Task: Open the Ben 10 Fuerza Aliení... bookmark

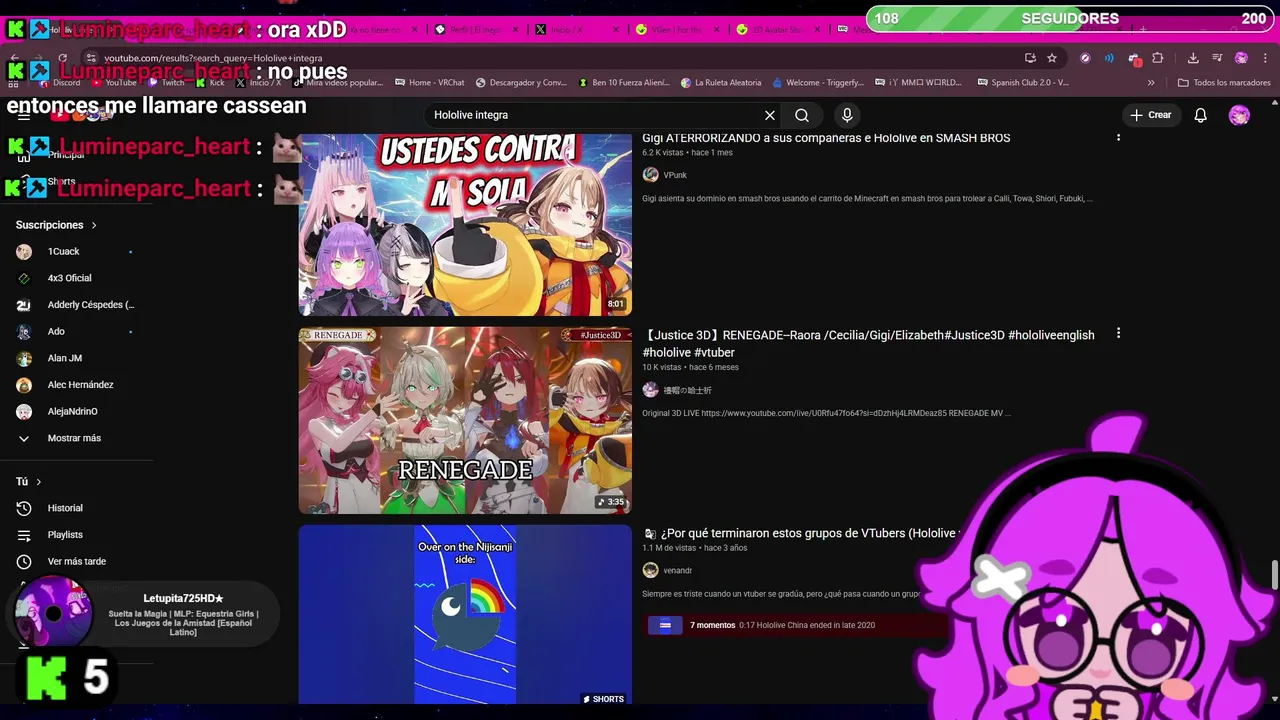Action: 624,83
